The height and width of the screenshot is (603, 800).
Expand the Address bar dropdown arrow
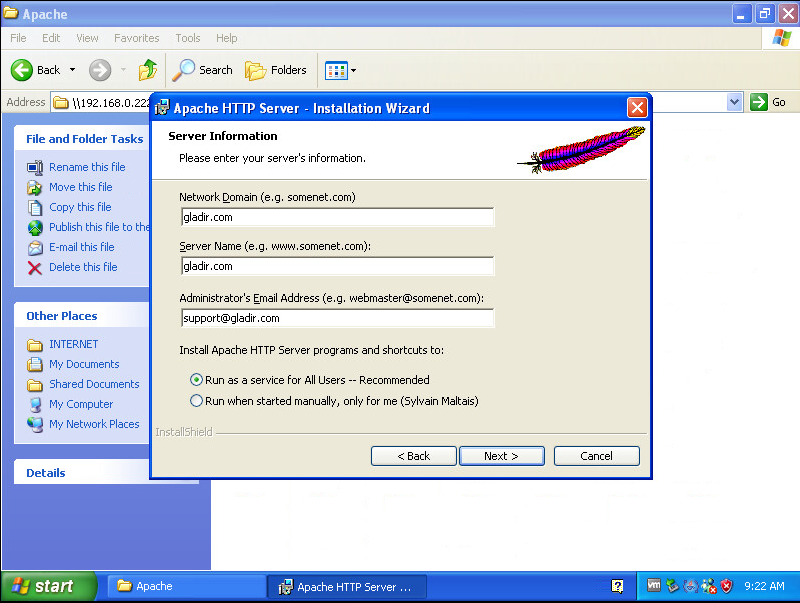pyautogui.click(x=735, y=102)
